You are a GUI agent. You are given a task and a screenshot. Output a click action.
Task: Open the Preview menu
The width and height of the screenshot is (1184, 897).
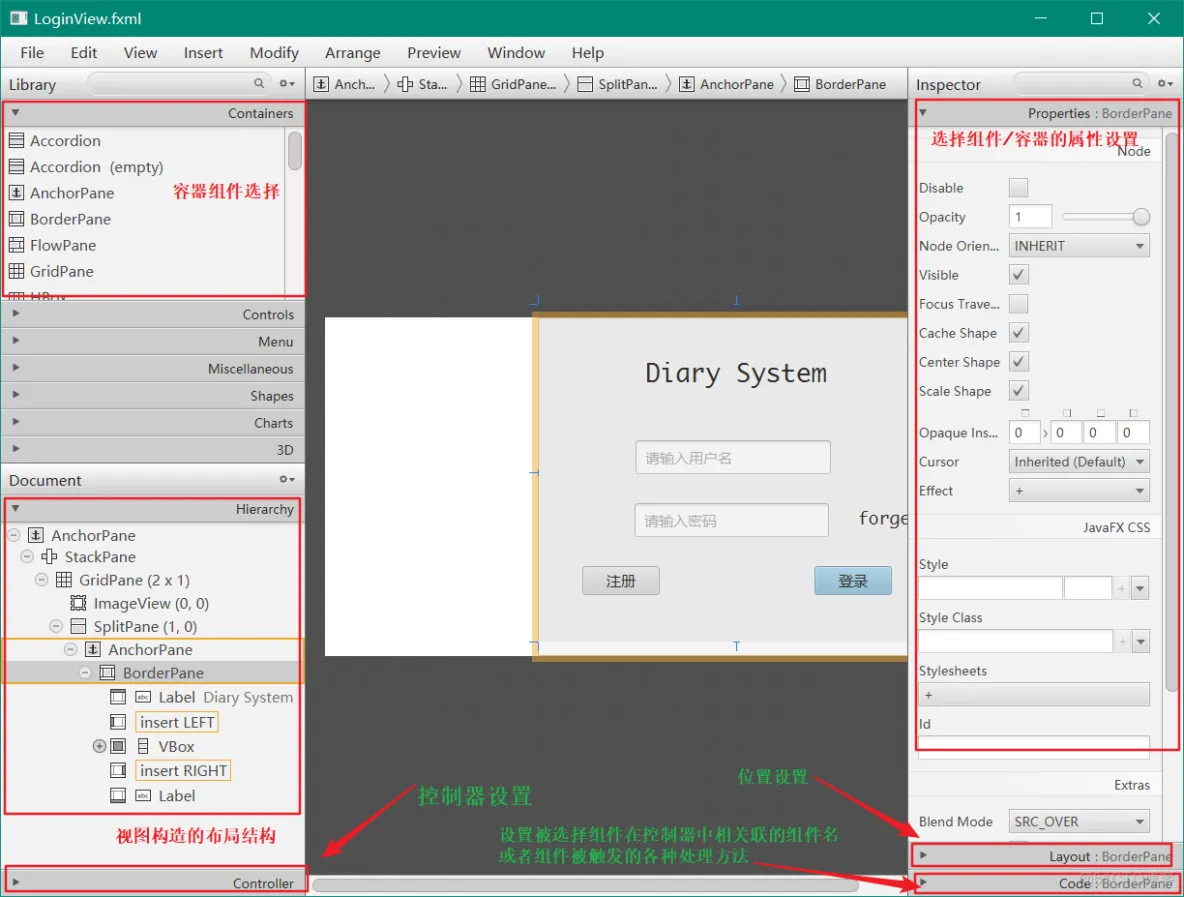433,53
